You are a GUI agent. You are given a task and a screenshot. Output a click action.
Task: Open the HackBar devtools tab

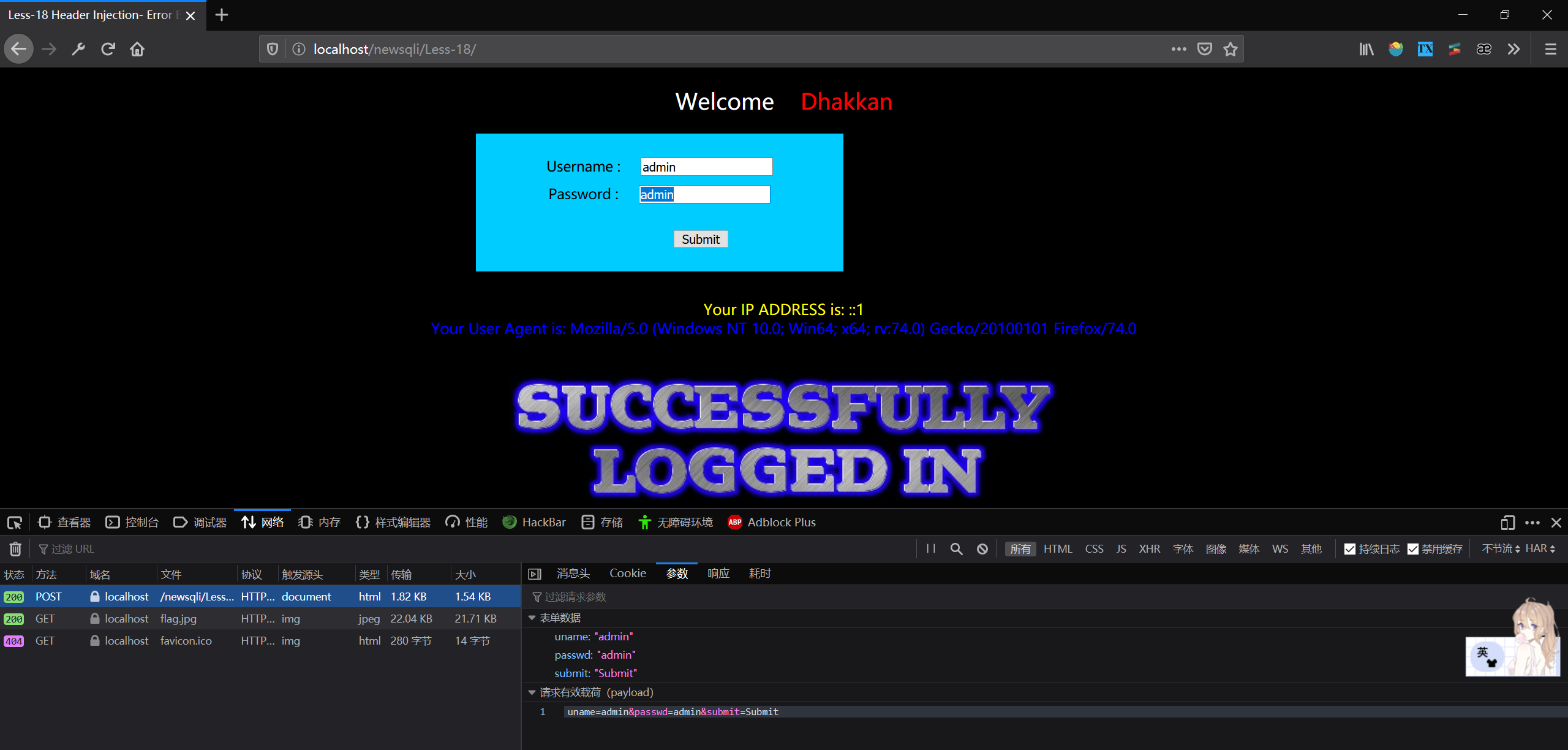click(x=534, y=523)
